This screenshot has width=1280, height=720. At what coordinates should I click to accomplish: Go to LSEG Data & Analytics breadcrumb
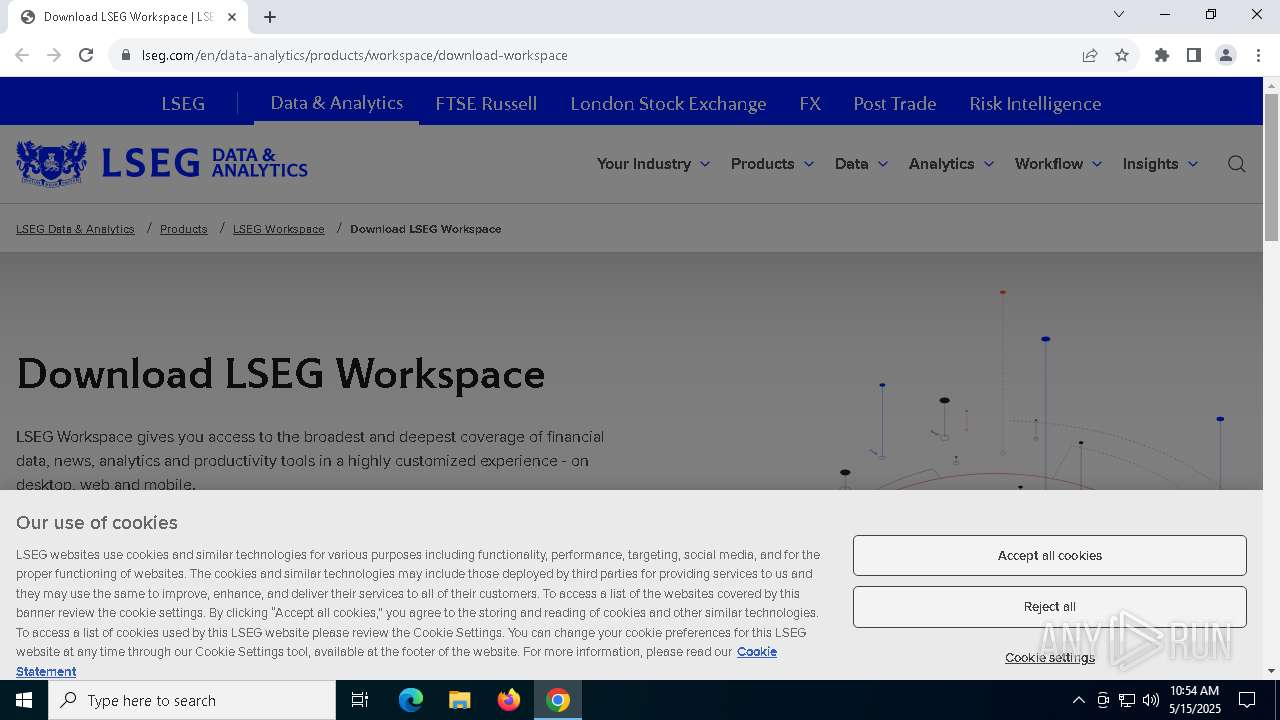[x=75, y=229]
